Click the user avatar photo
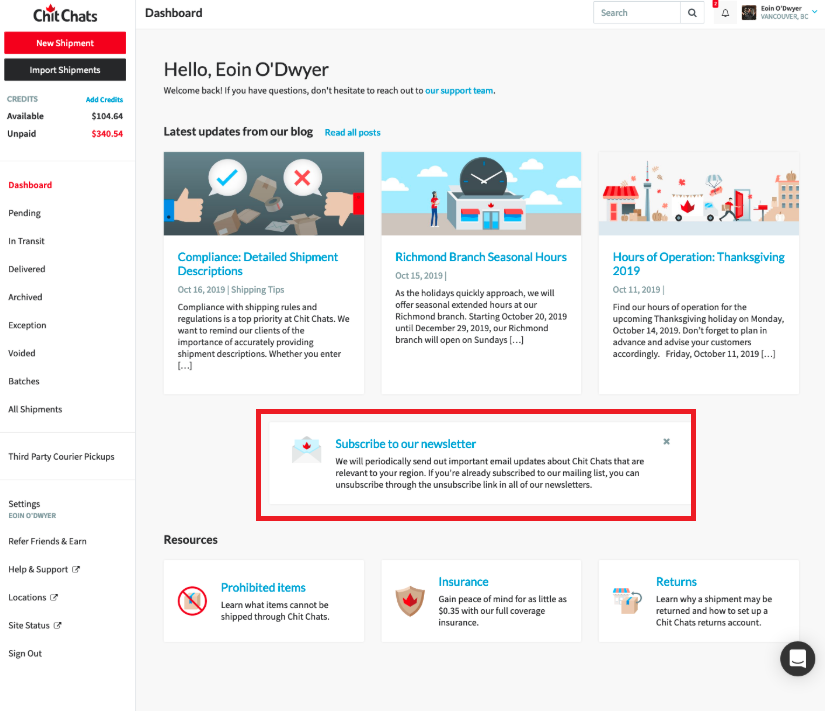 749,12
